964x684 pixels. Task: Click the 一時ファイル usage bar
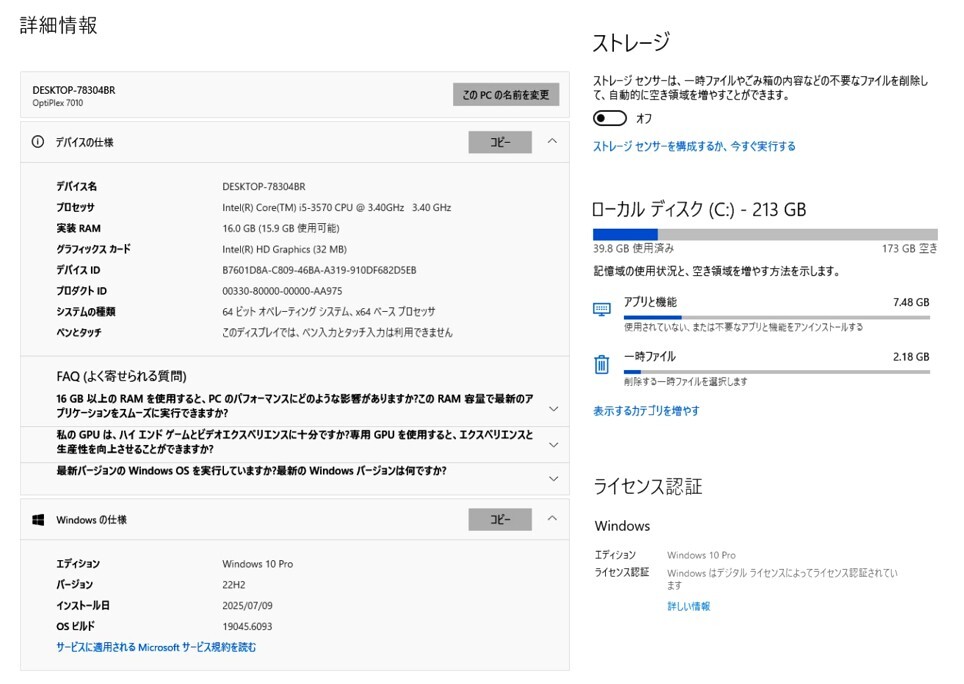coord(776,372)
